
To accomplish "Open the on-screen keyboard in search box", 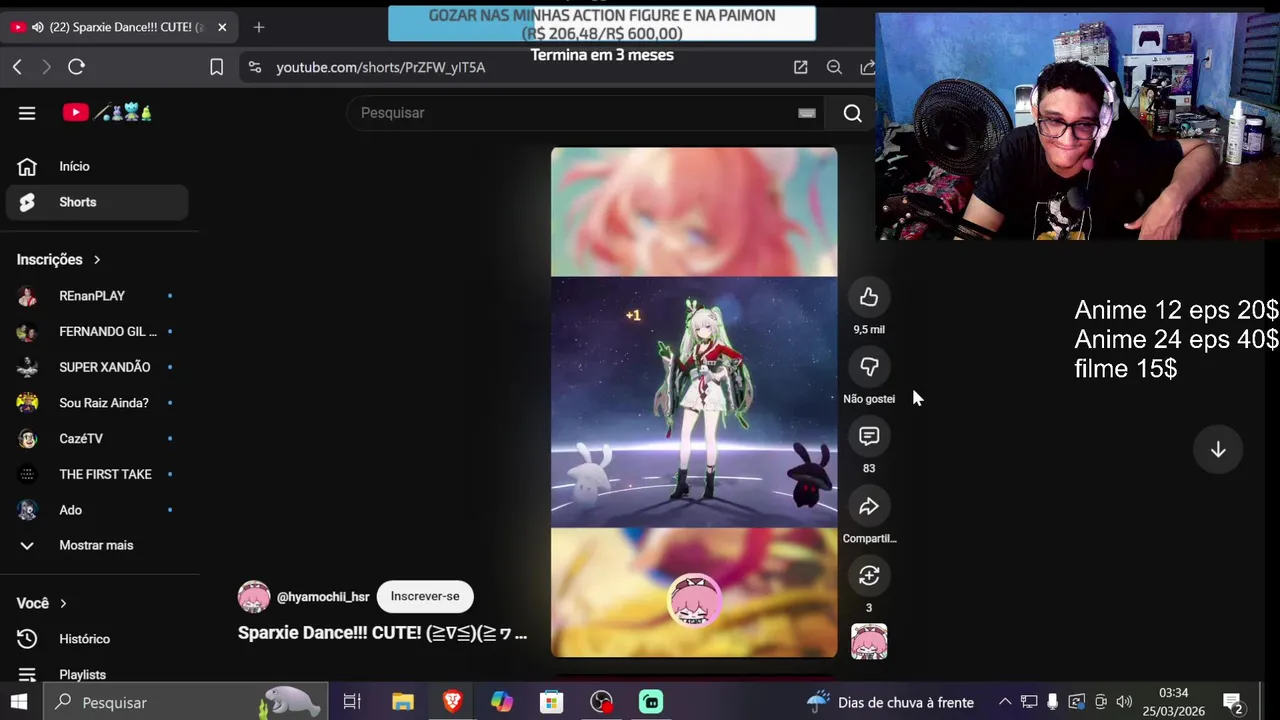I will pyautogui.click(x=807, y=113).
